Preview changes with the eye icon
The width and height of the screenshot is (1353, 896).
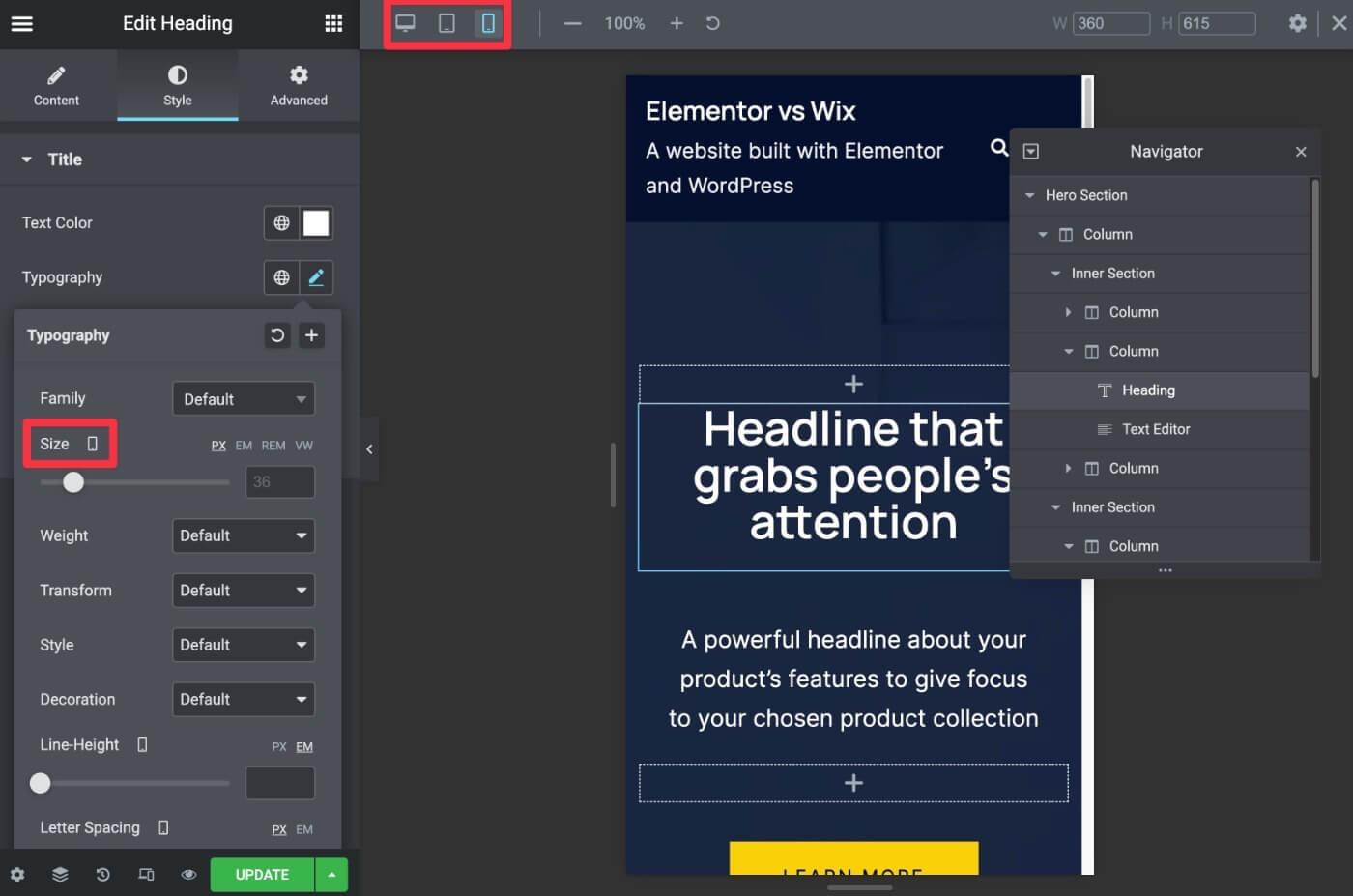click(x=188, y=875)
